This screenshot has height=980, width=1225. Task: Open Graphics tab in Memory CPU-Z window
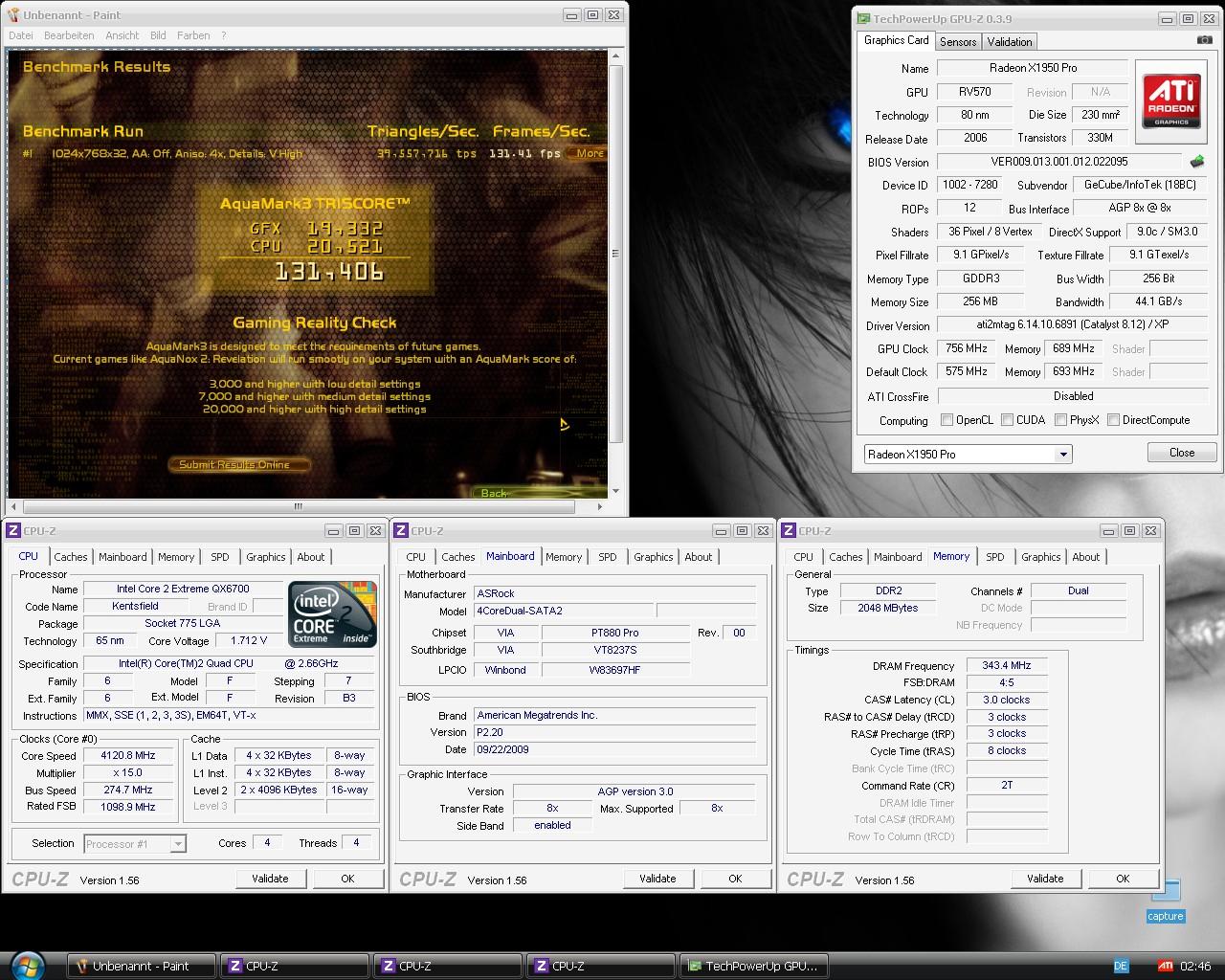tap(1041, 557)
